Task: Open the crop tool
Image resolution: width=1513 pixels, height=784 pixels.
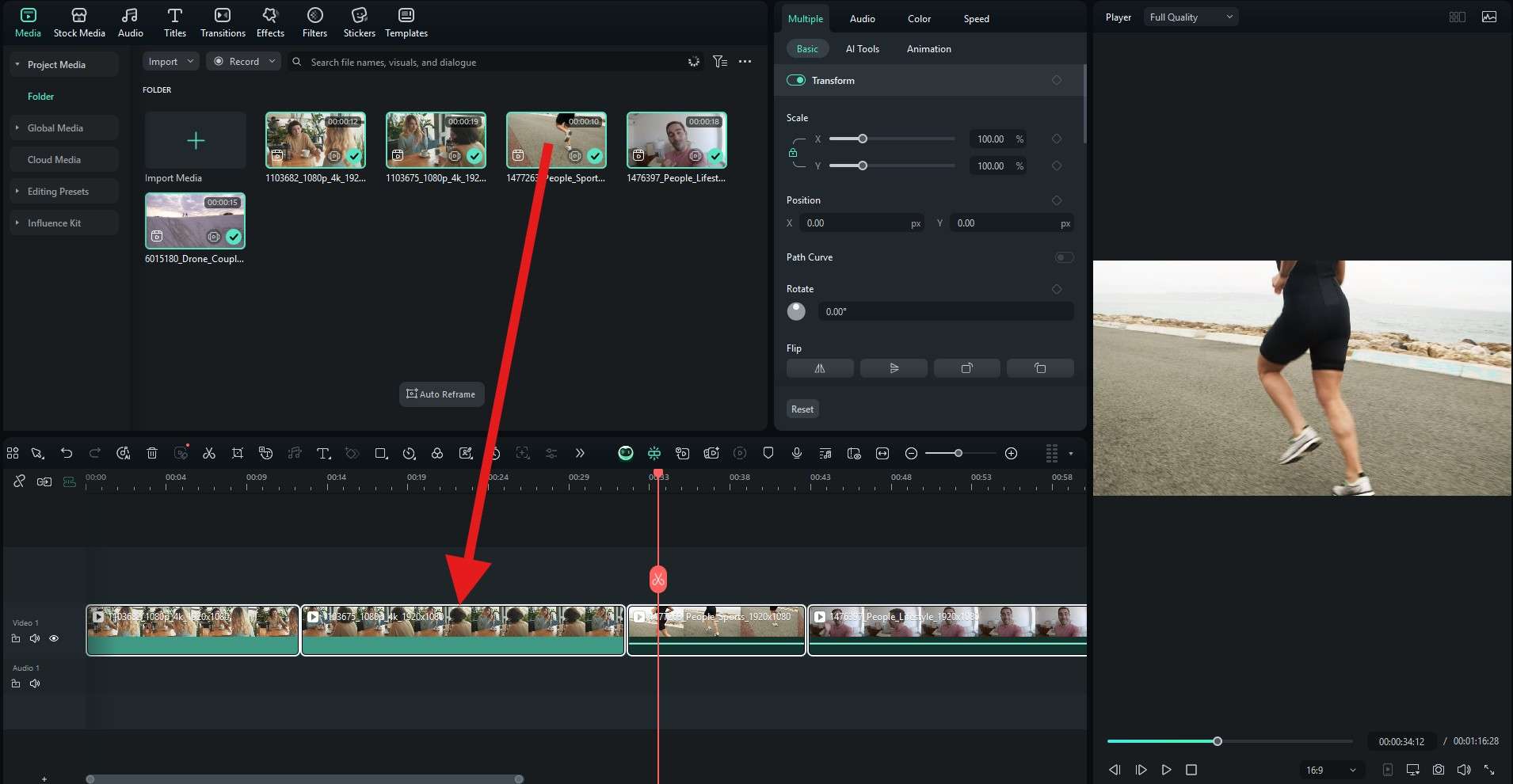Action: tap(237, 453)
